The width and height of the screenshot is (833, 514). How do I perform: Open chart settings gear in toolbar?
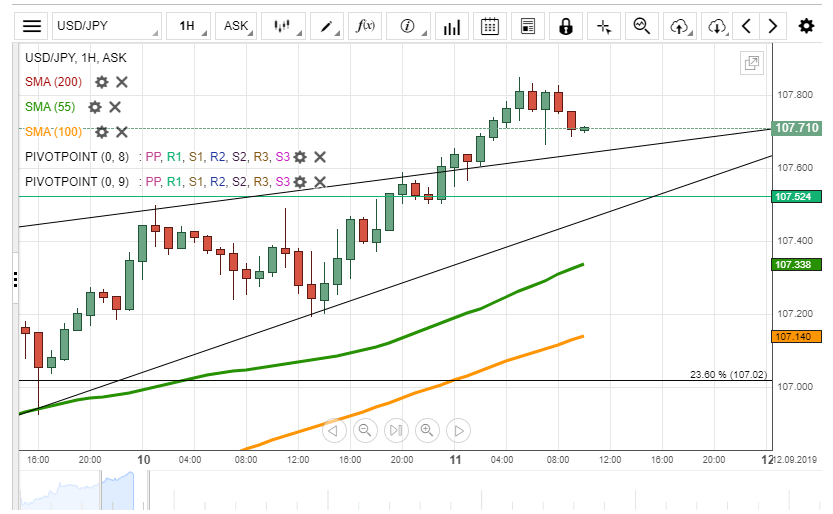806,26
